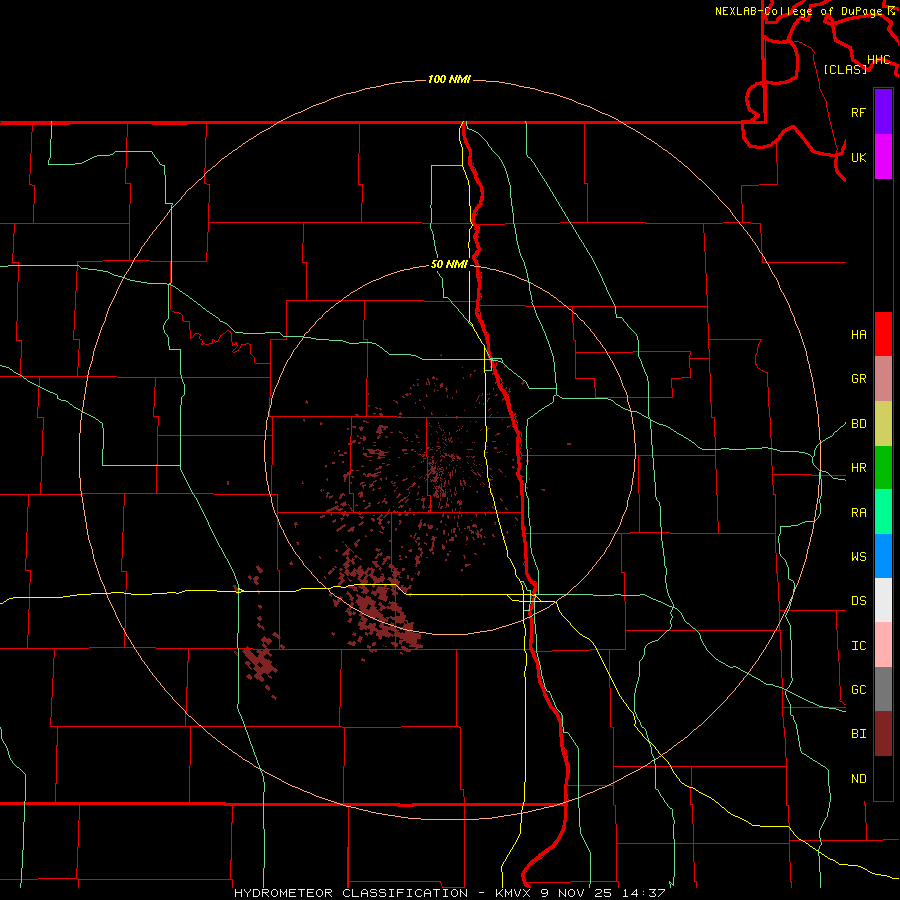Image resolution: width=900 pixels, height=900 pixels.
Task: Click the HR legend label
Action: tap(858, 468)
